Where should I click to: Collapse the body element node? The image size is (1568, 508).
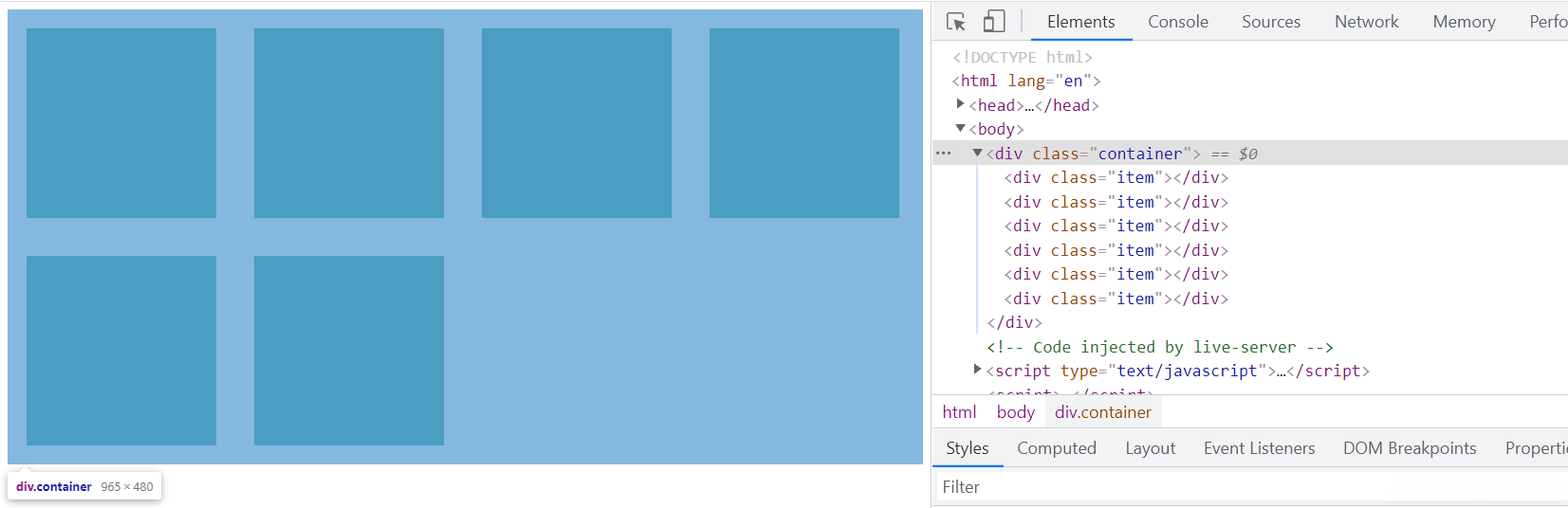pos(960,128)
